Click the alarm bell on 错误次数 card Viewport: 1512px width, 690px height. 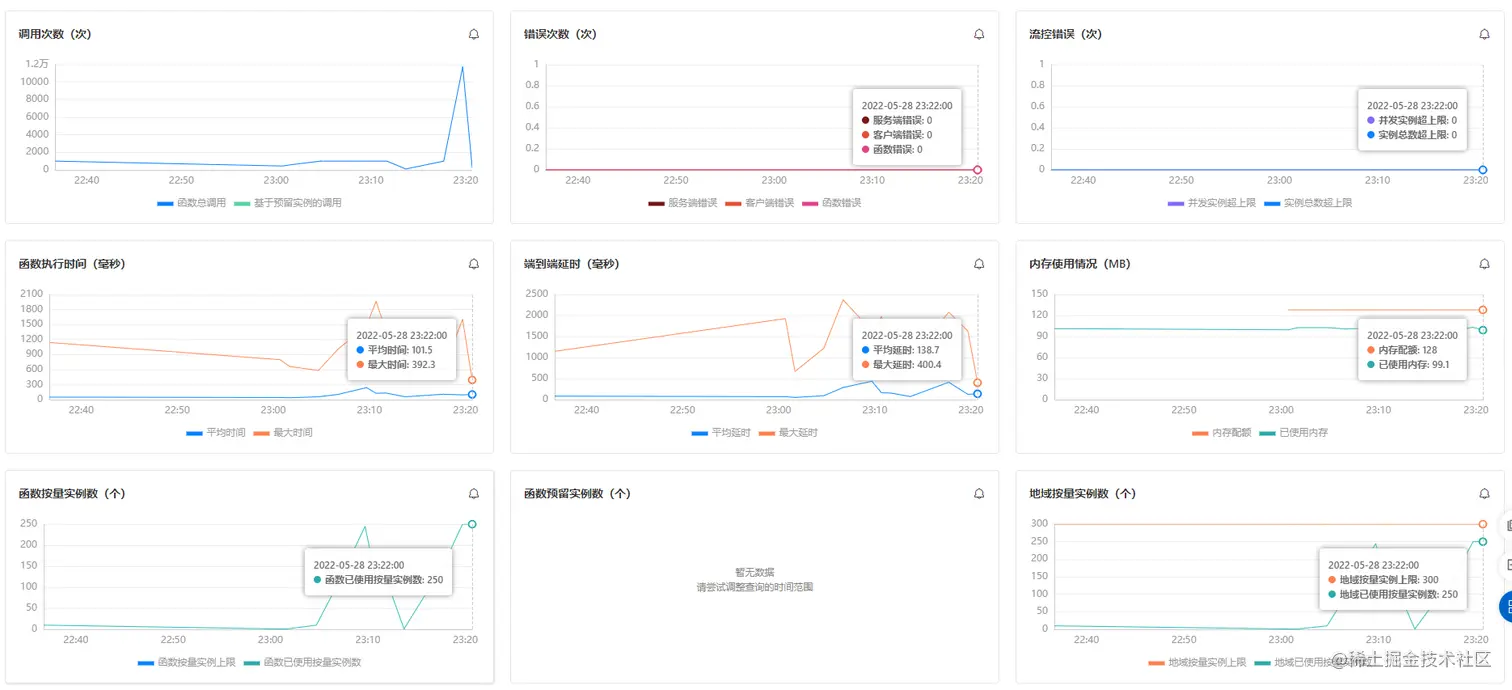point(979,34)
